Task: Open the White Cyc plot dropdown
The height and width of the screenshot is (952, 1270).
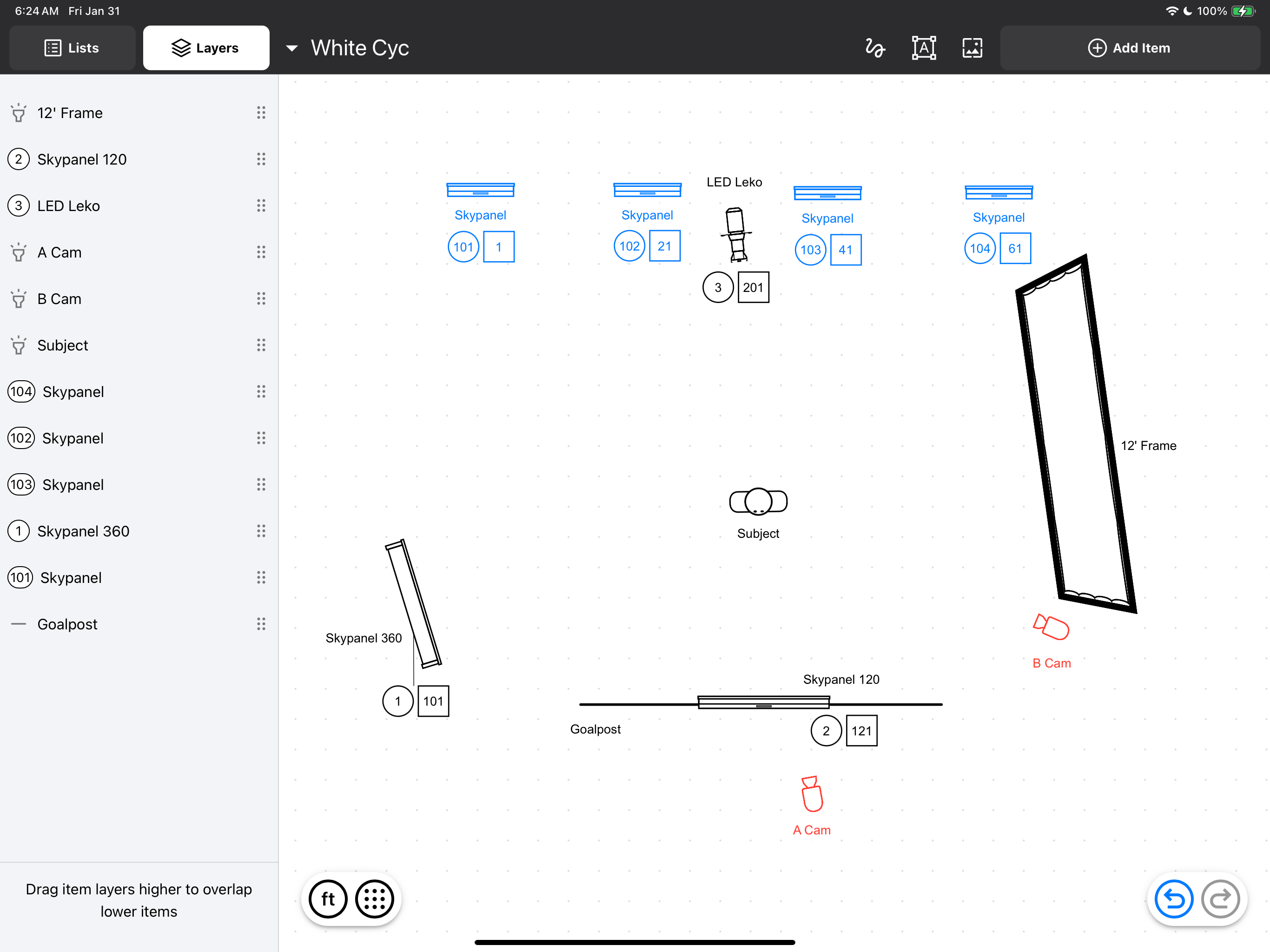Action: click(291, 48)
